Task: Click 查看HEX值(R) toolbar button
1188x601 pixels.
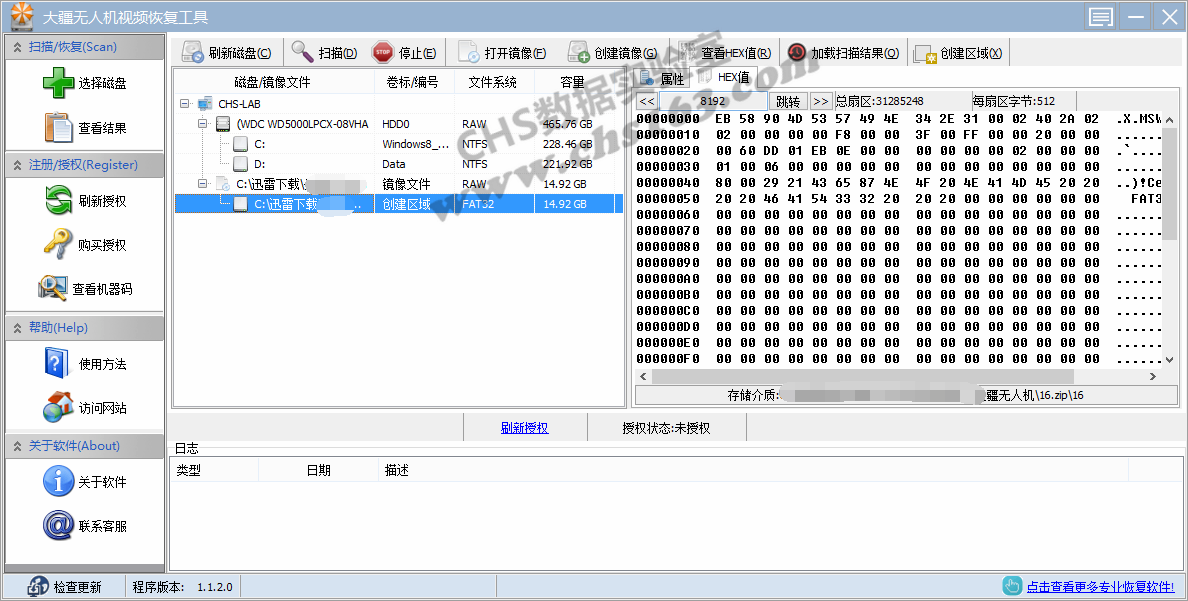Action: coord(726,52)
